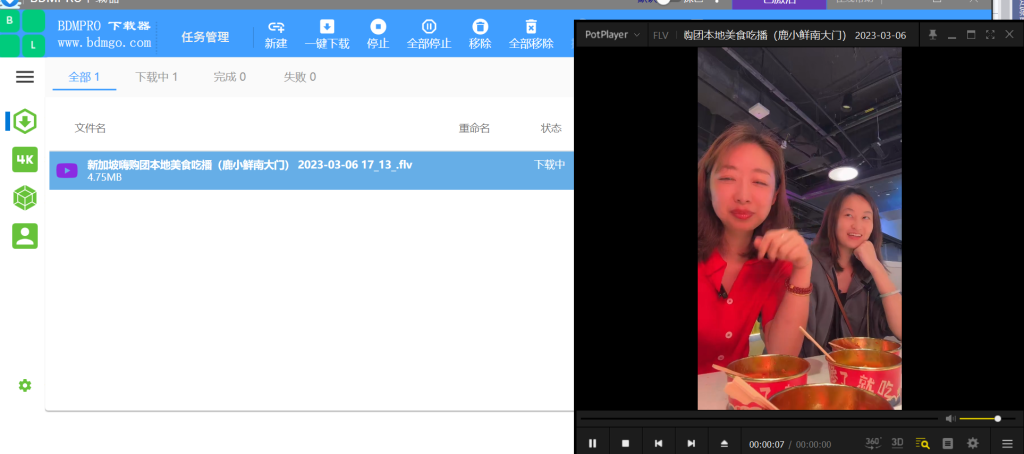Toggle PotPlayer 3D mode
Viewport: 1024px width, 454px height.
(897, 443)
